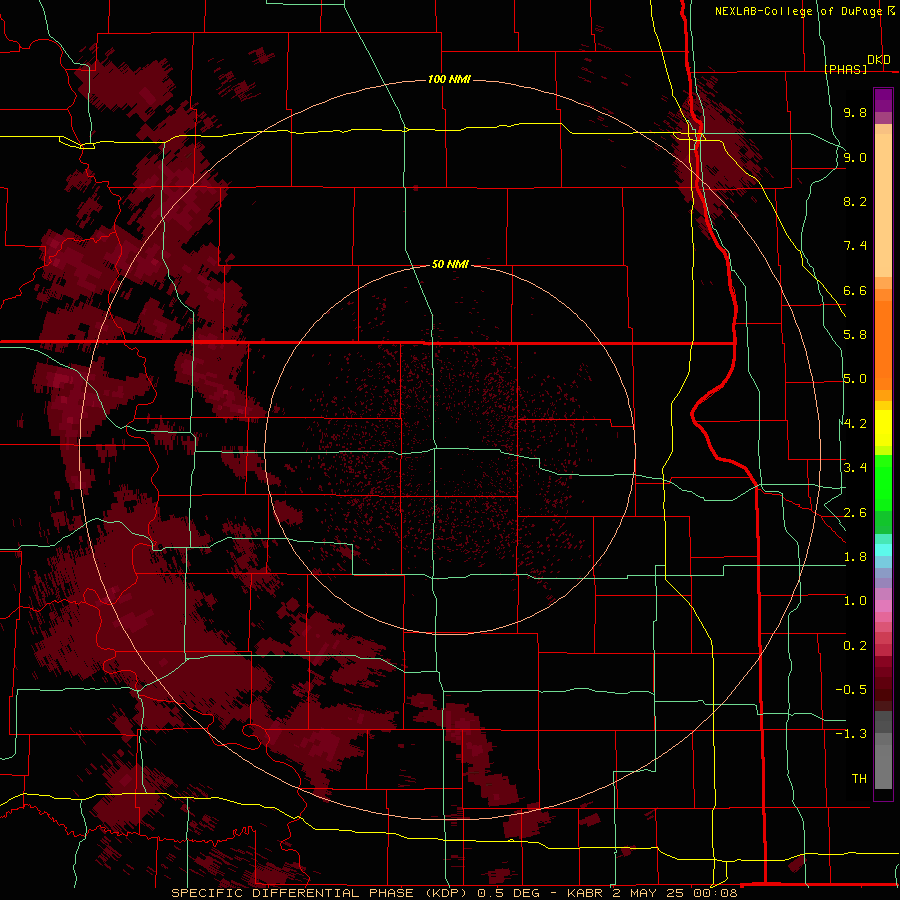This screenshot has height=900, width=900.
Task: Click the SPECIFIC DIFFERENTIAL PHASE (KDP) title text
Action: tap(321, 893)
